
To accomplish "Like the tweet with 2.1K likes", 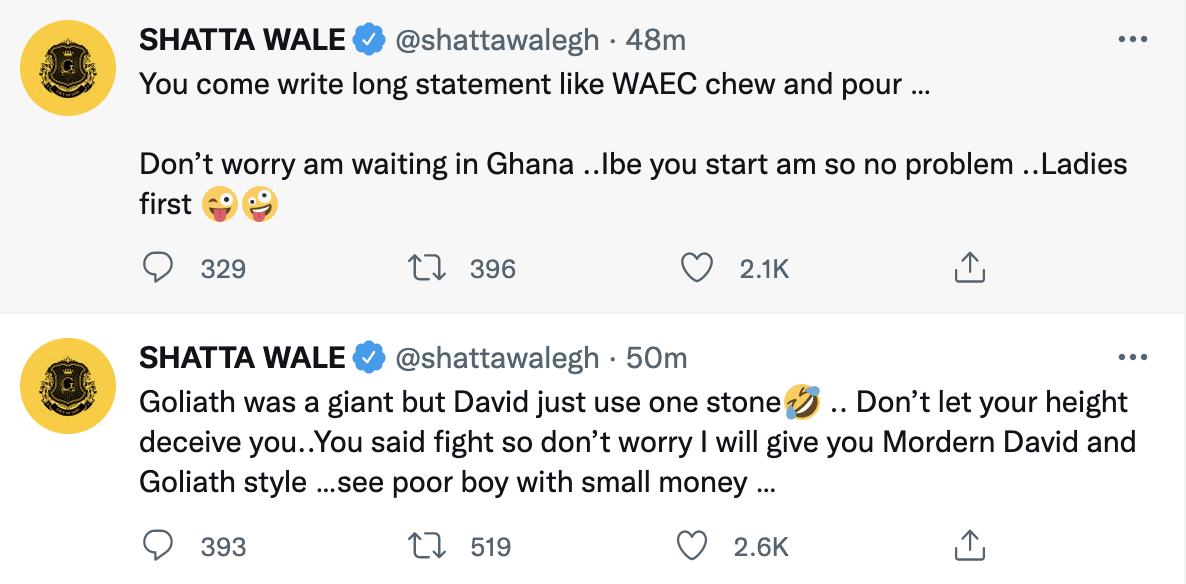I will (696, 268).
